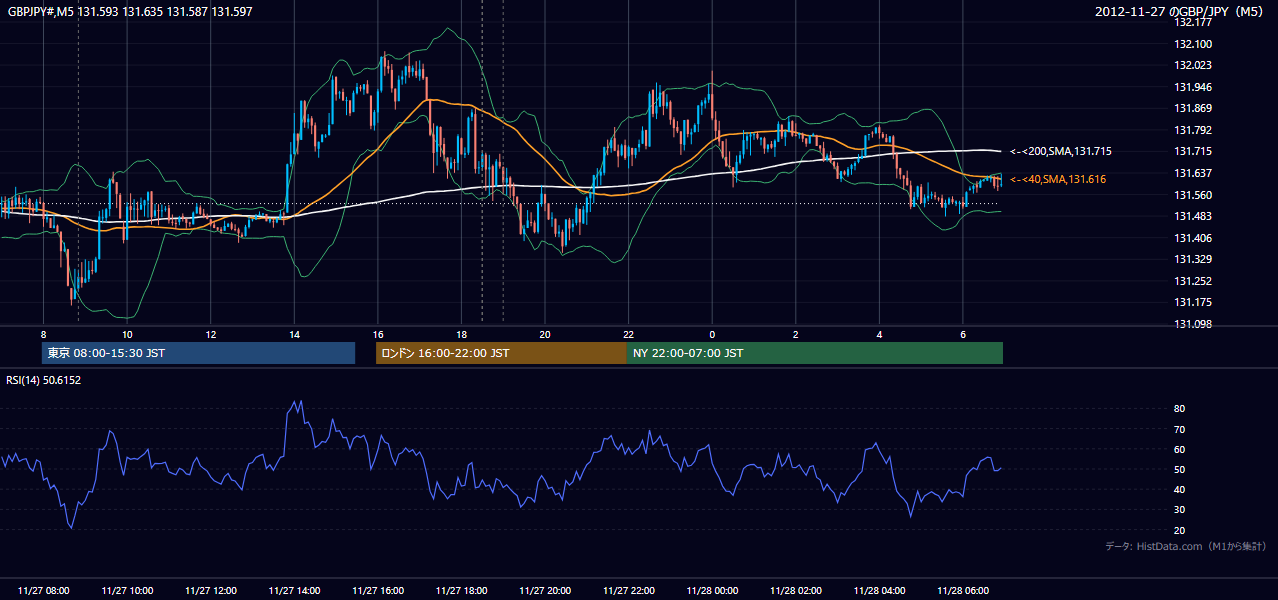
Task: Click price level 131.792 on the axis
Action: 1194,130
